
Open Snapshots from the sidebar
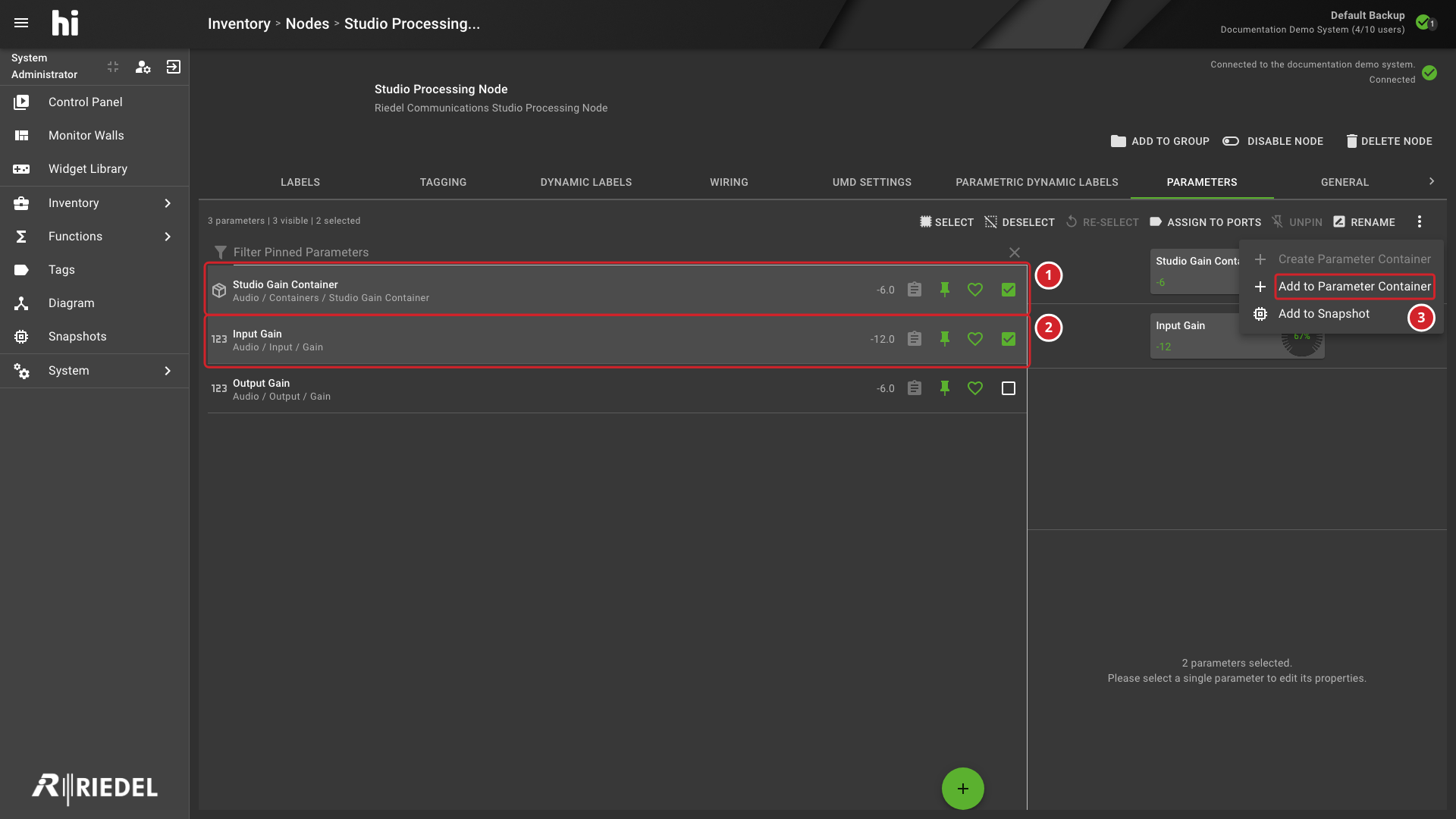(x=95, y=337)
